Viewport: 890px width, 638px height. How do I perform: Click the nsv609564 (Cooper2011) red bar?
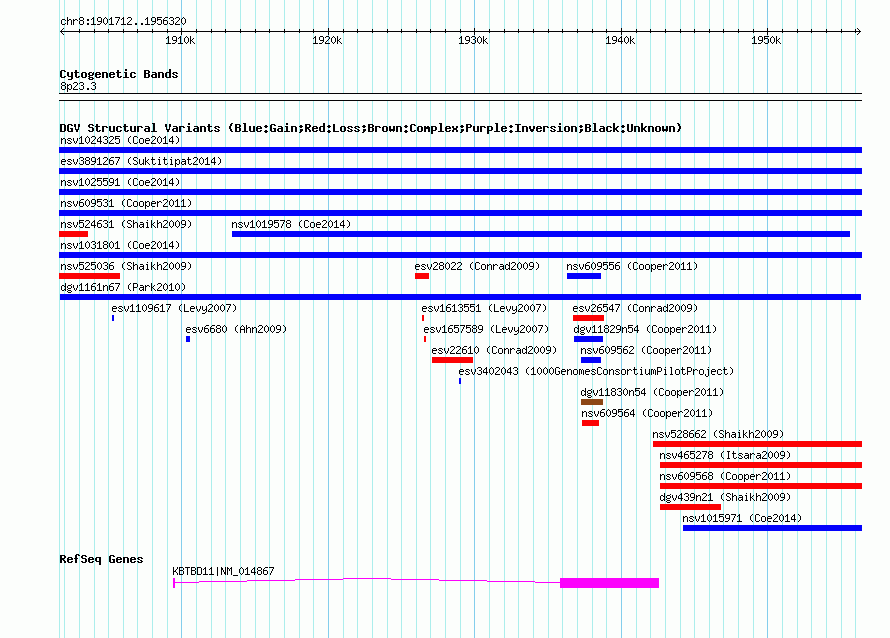click(x=590, y=423)
